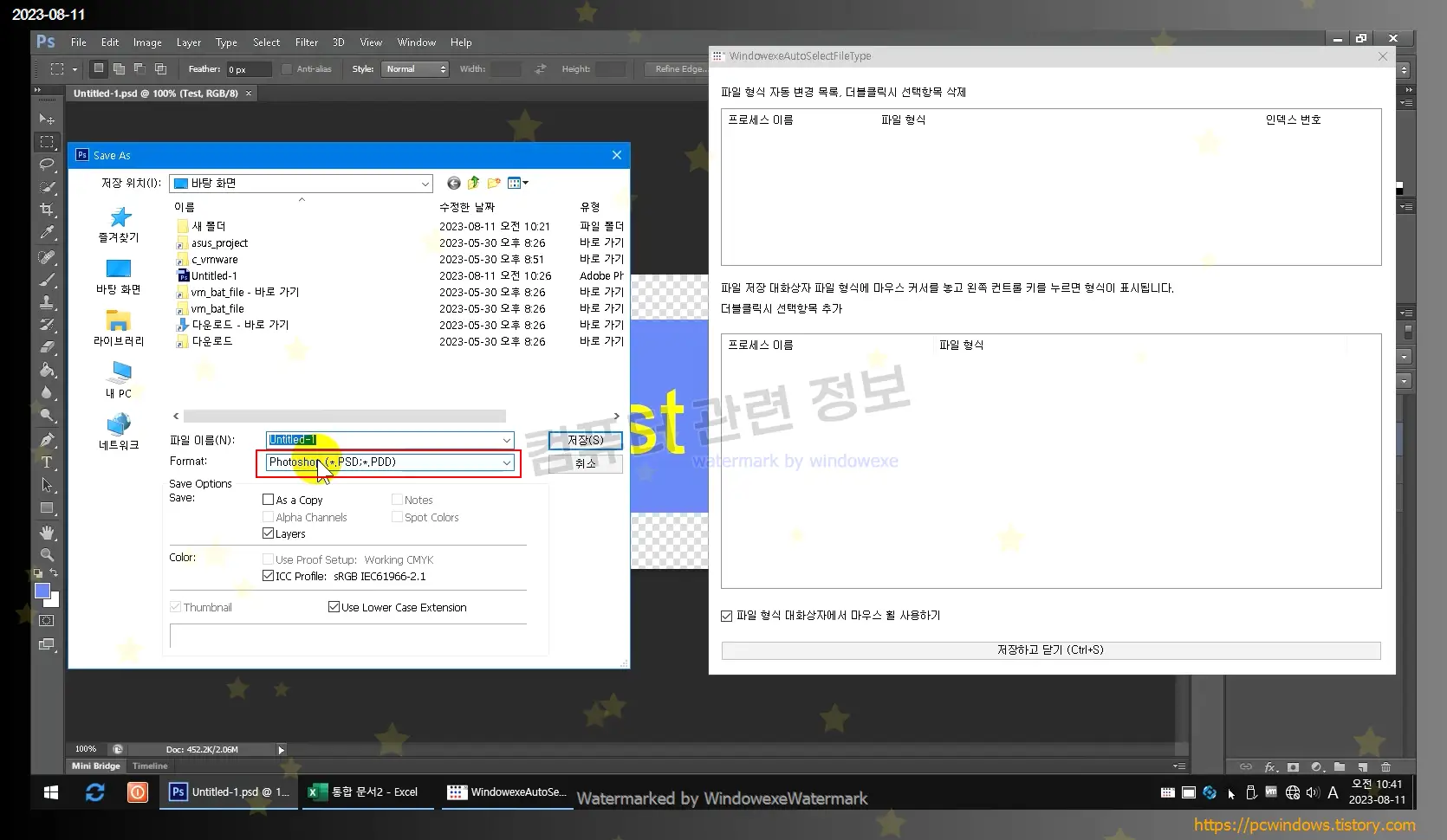
Task: Click the Refine Edge button
Action: coord(678,69)
